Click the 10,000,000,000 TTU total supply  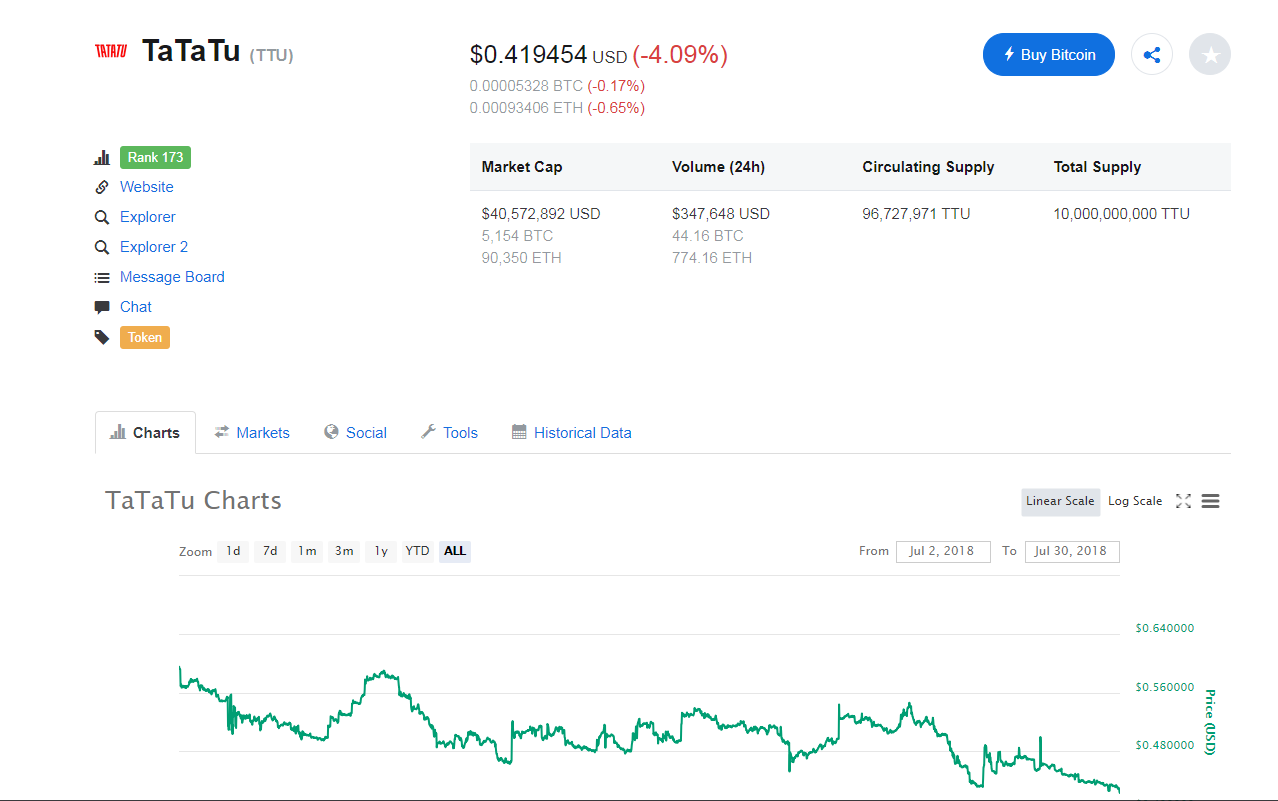click(x=1121, y=214)
